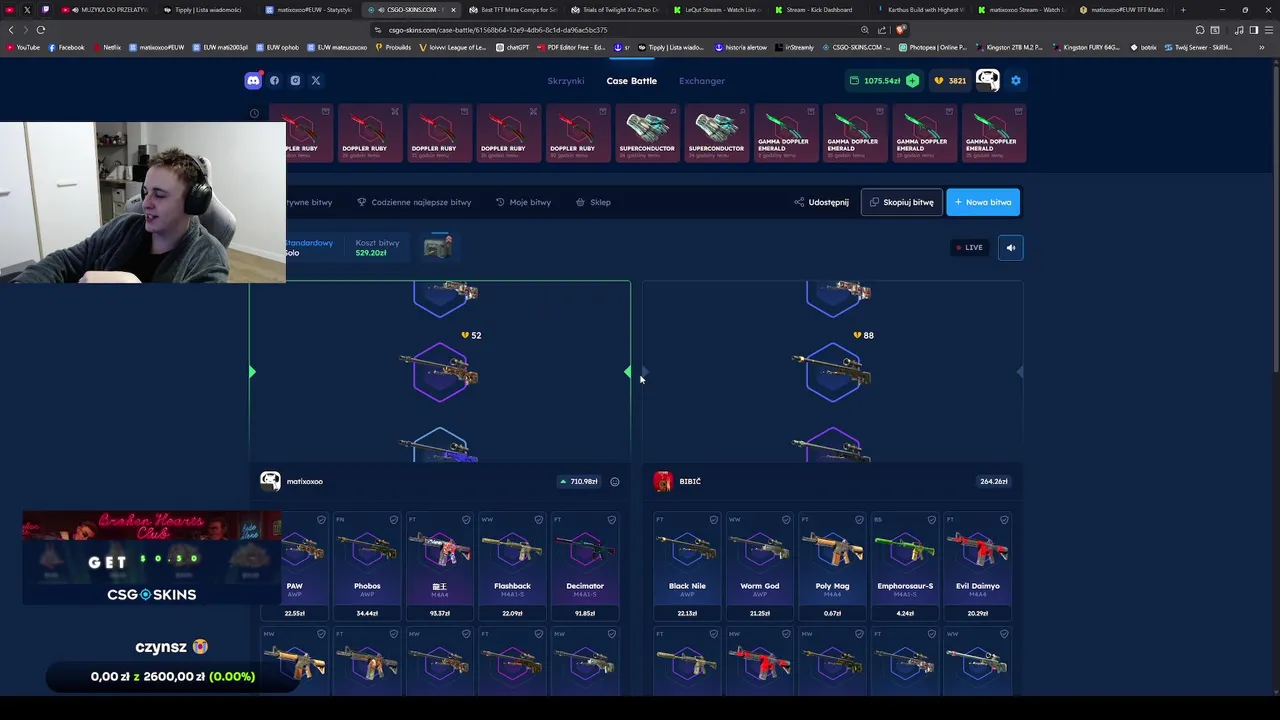
Task: Open Codzienne najlepsze bitwy tab
Action: point(414,202)
